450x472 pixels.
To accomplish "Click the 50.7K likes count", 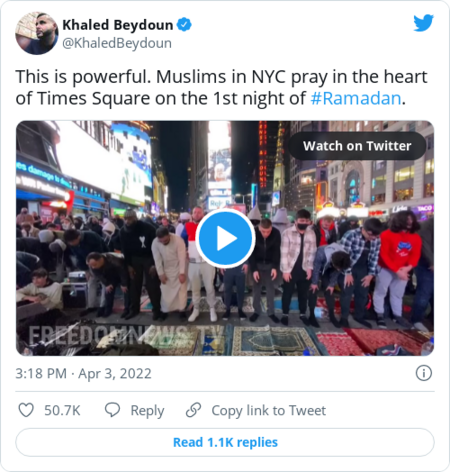I will click(x=62, y=410).
